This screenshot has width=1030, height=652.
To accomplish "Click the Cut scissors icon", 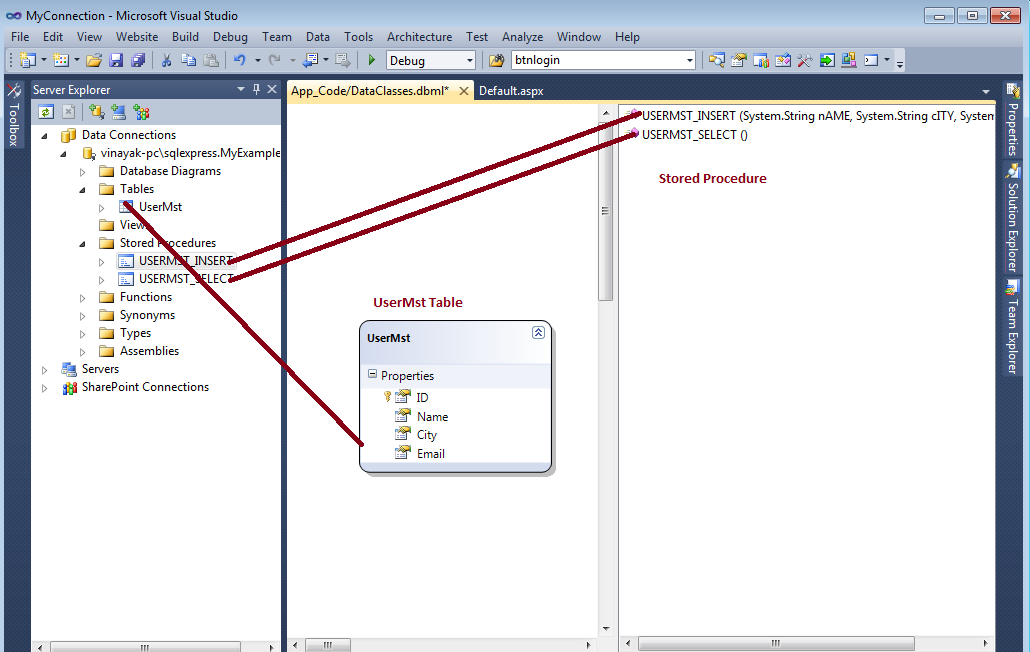I will tap(167, 61).
